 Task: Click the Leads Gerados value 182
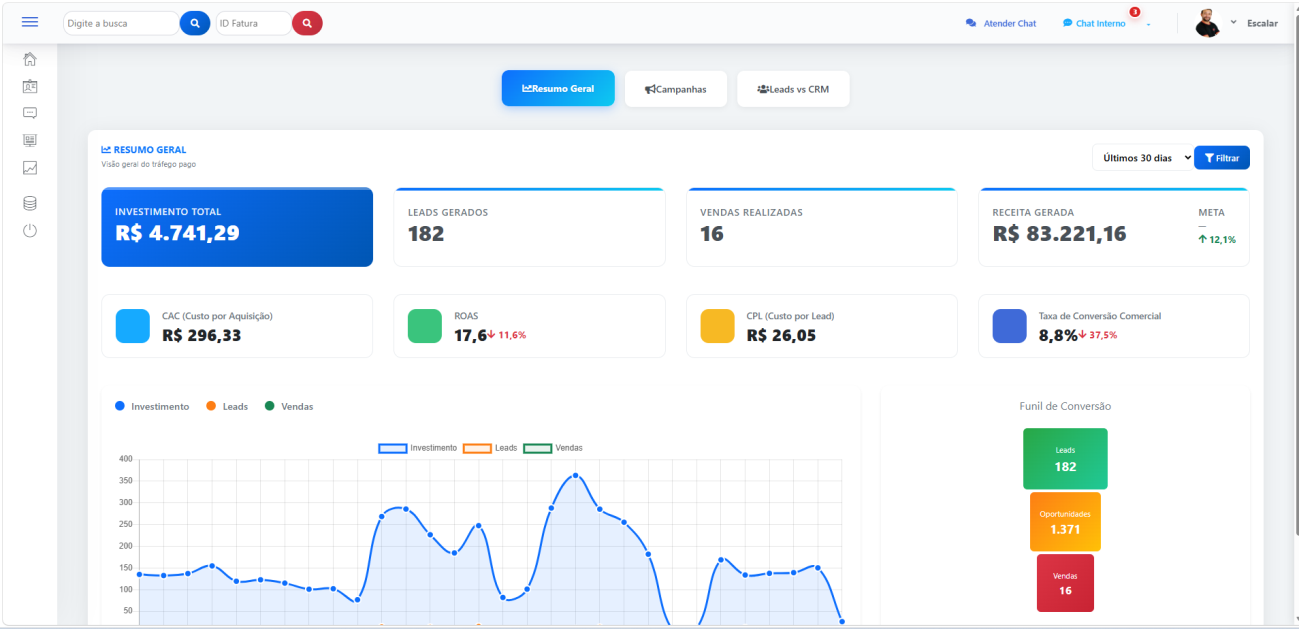(x=426, y=234)
